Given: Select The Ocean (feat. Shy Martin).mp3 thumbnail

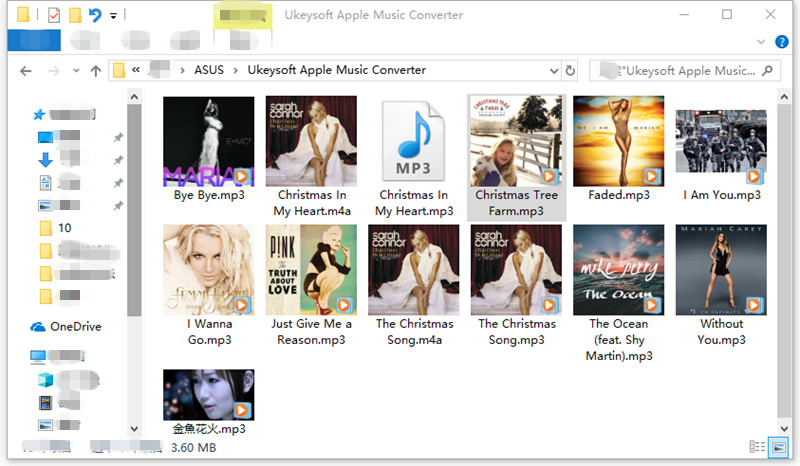Looking at the screenshot, I should tap(619, 270).
